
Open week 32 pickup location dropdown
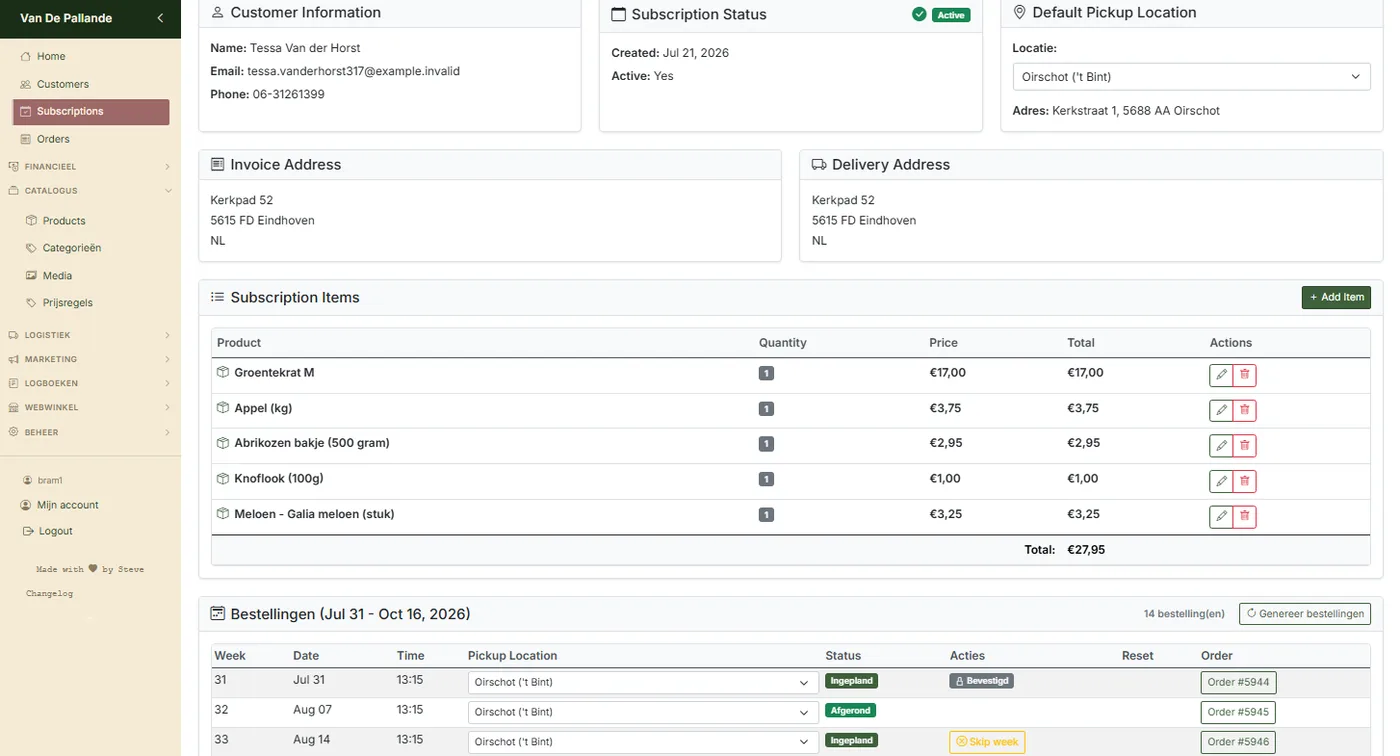(x=642, y=712)
